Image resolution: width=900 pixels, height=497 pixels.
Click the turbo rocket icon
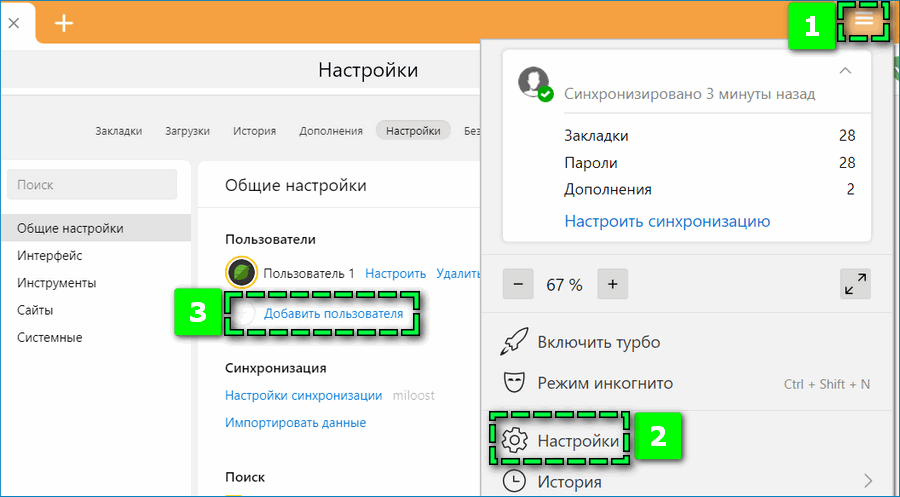tap(514, 342)
